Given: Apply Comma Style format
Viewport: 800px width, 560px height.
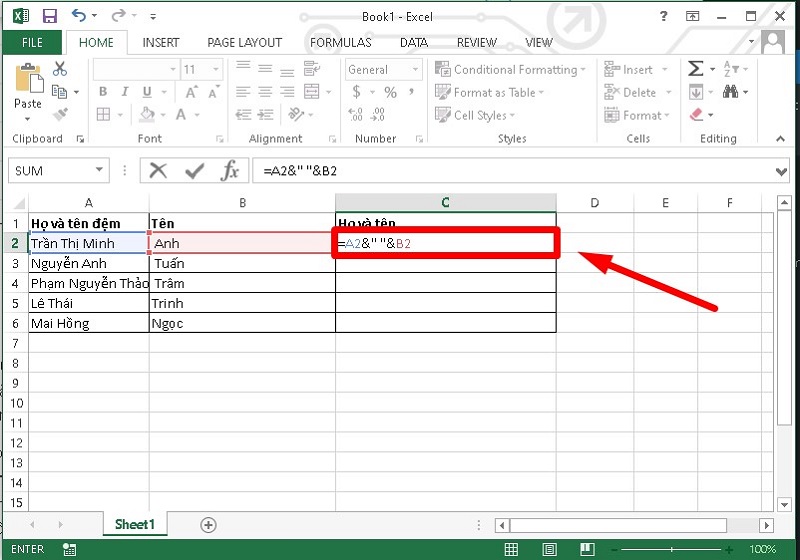Looking at the screenshot, I should pyautogui.click(x=411, y=92).
